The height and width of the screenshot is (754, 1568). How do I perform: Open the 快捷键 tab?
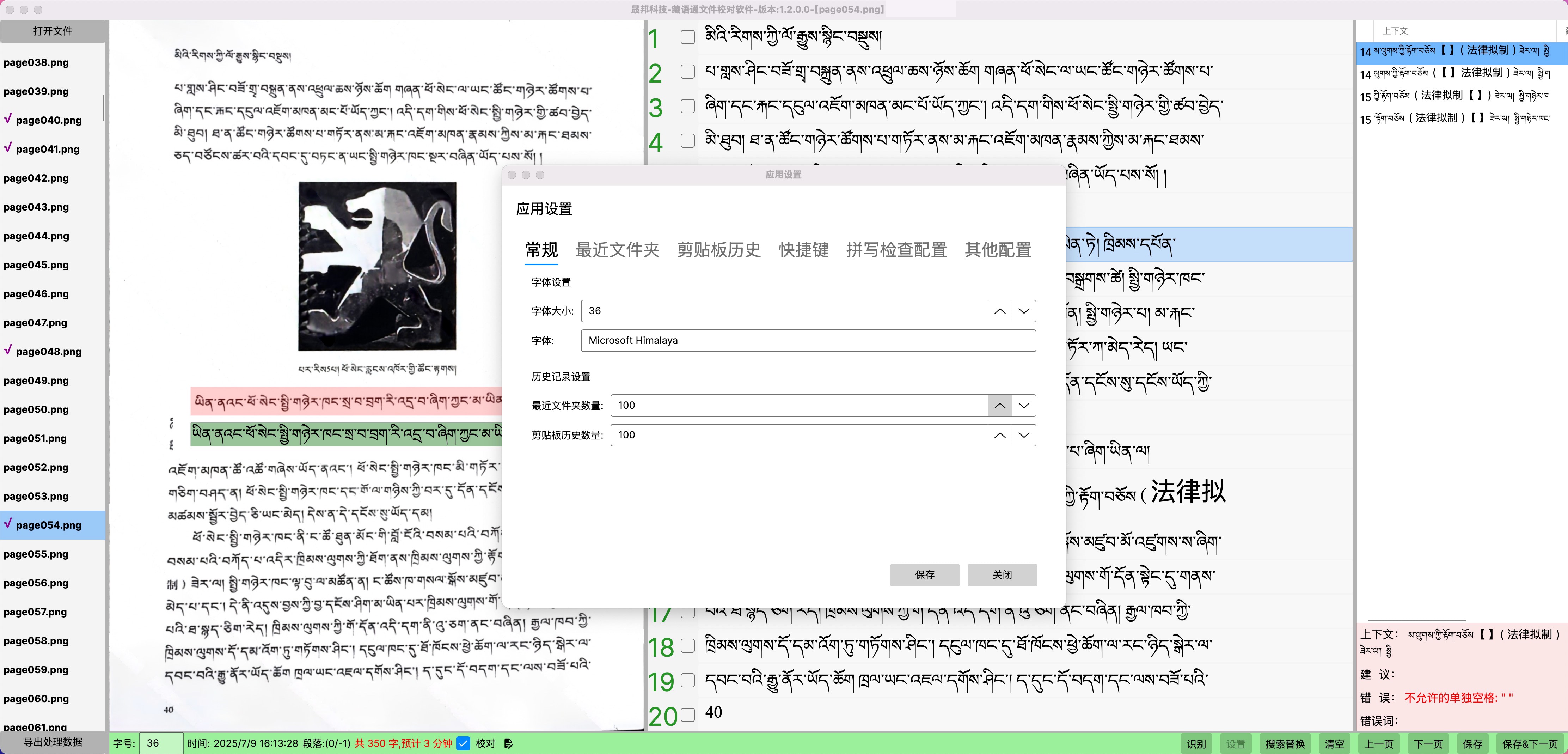click(803, 250)
